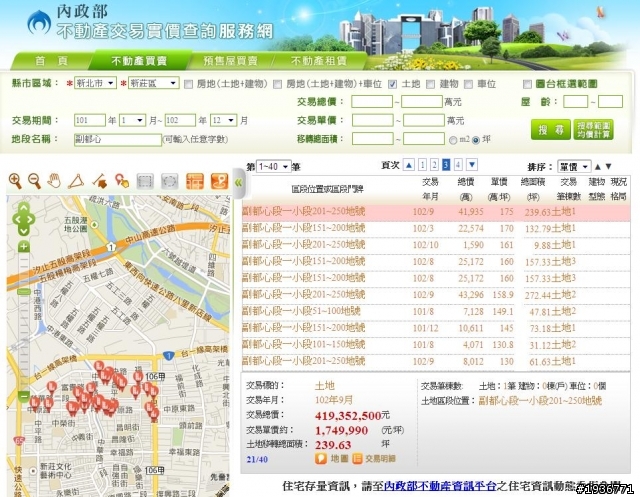Open the 內政部不動產資訊平台 link
The width and height of the screenshot is (640, 497).
pos(440,486)
